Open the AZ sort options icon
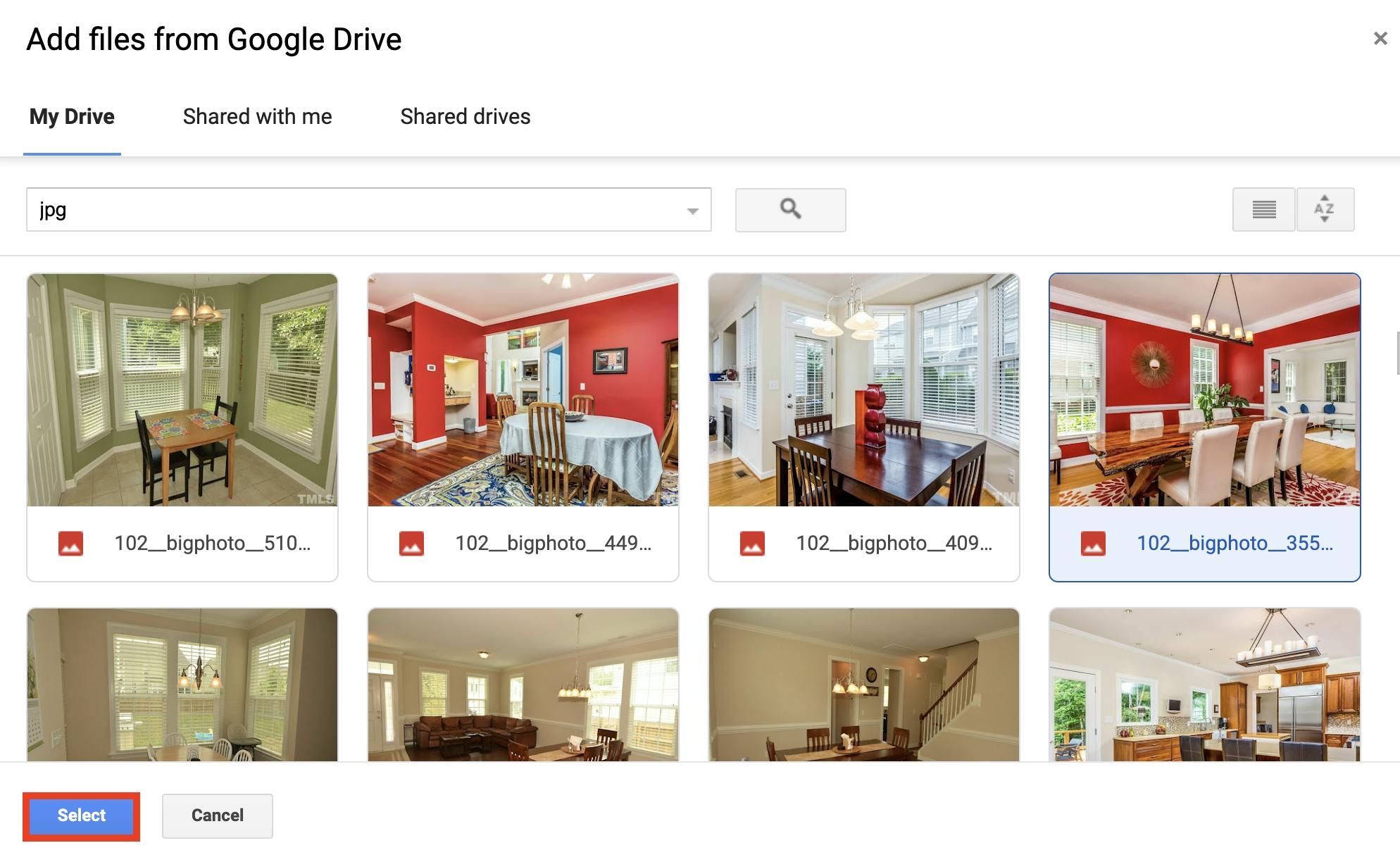The height and width of the screenshot is (862, 1400). (1325, 209)
